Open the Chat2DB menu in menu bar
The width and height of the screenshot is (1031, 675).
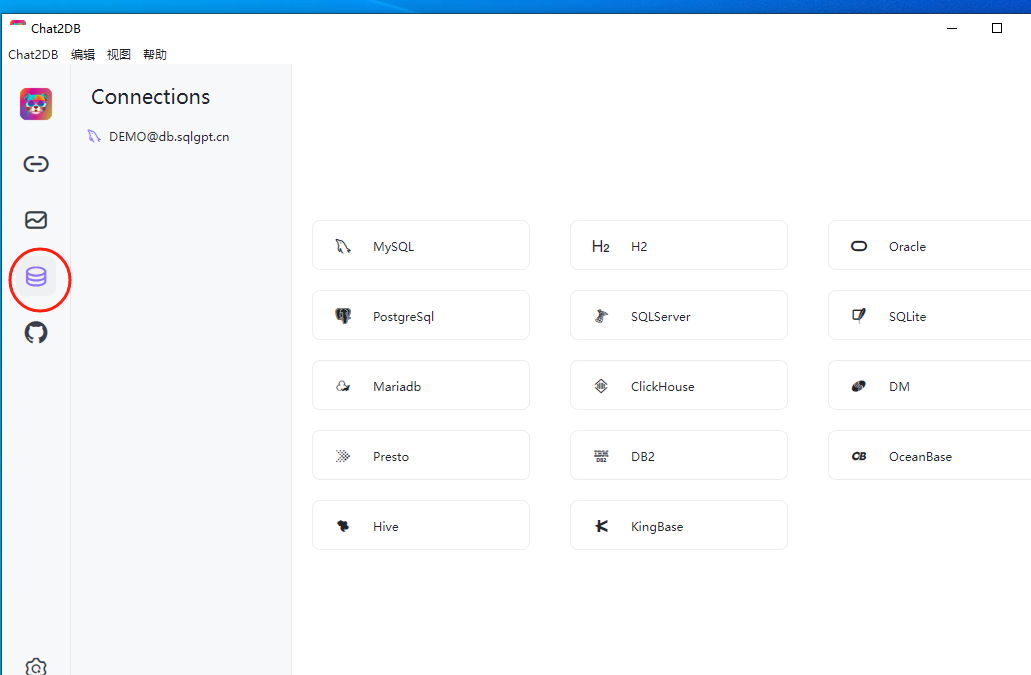pyautogui.click(x=33, y=55)
